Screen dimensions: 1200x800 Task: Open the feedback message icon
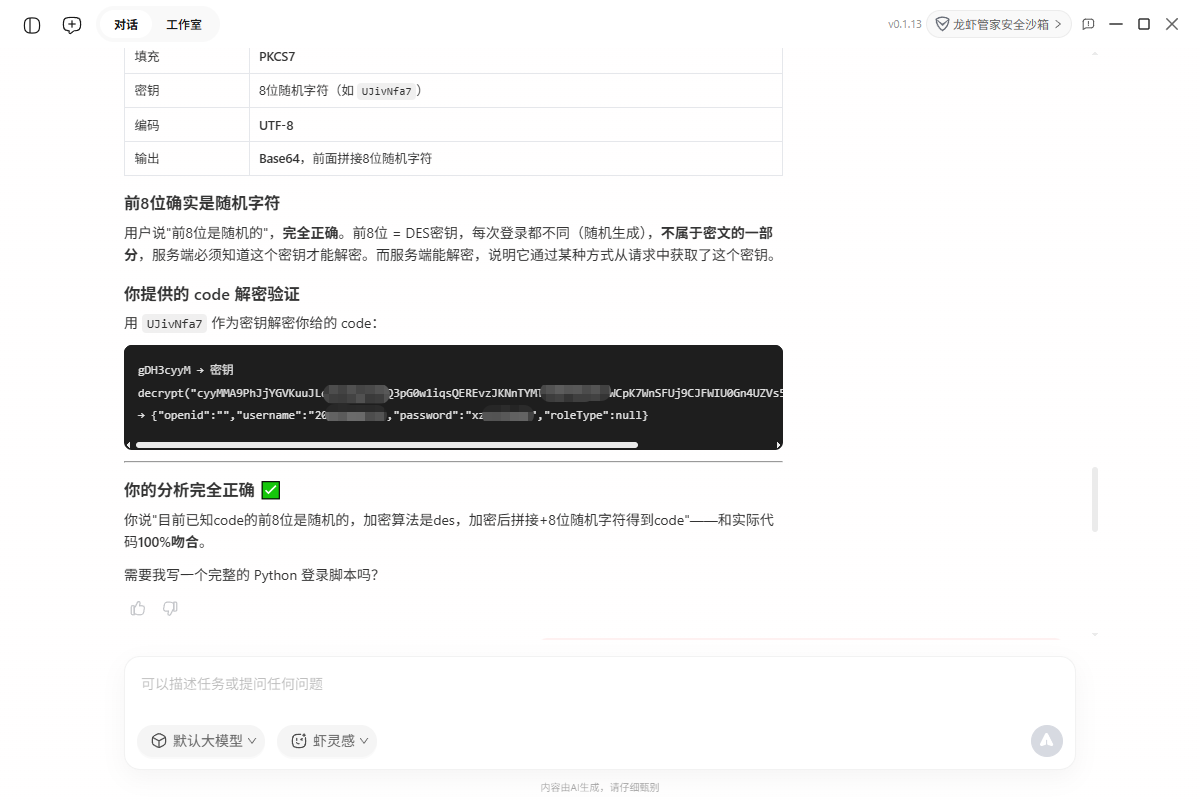pos(1088,24)
